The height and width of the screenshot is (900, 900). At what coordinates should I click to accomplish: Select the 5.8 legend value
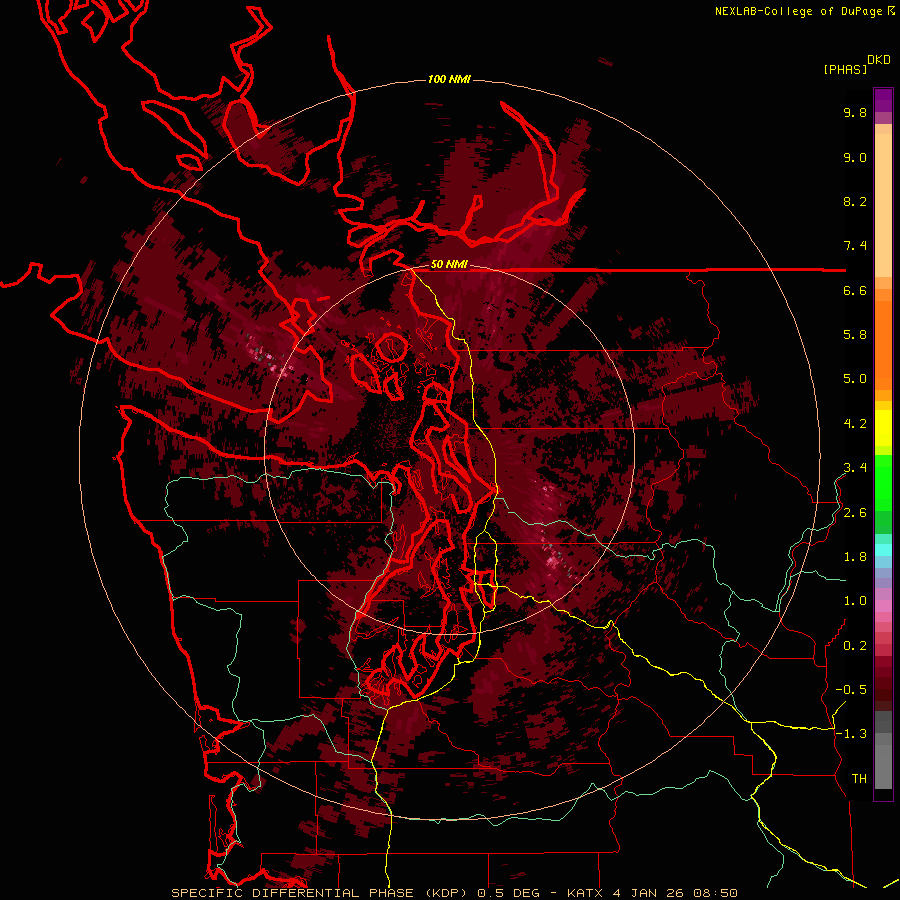pos(855,334)
